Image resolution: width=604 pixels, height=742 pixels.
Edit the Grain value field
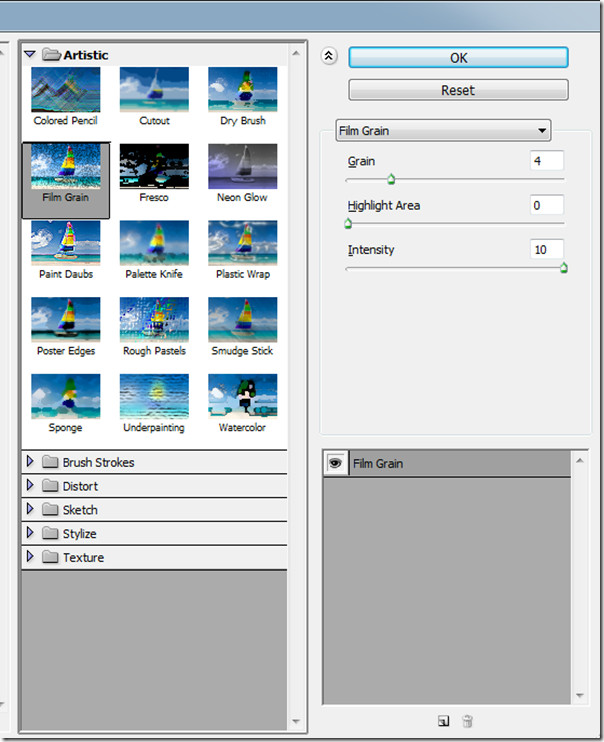(547, 161)
